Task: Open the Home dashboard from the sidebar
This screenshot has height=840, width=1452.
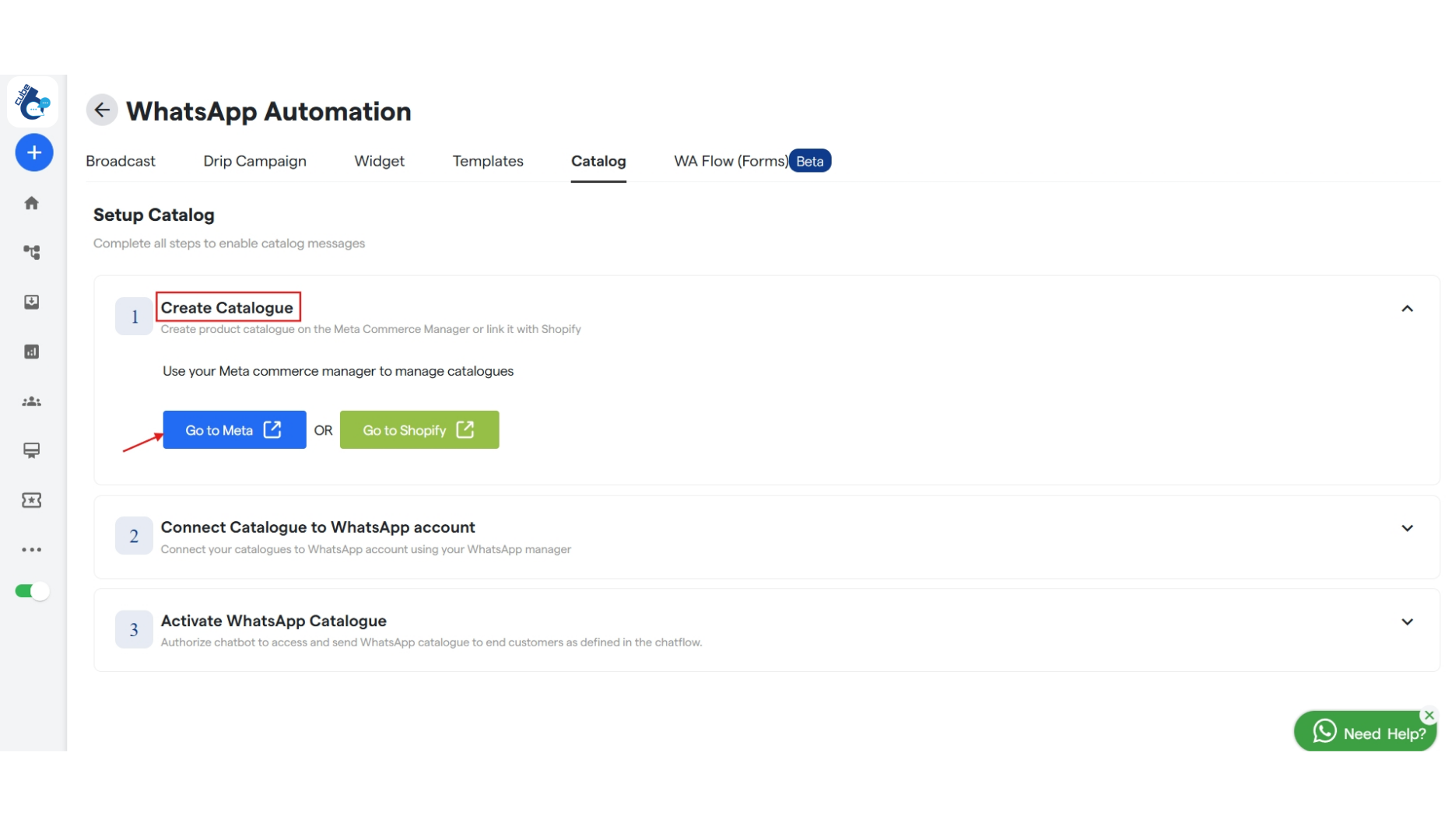Action: (32, 202)
